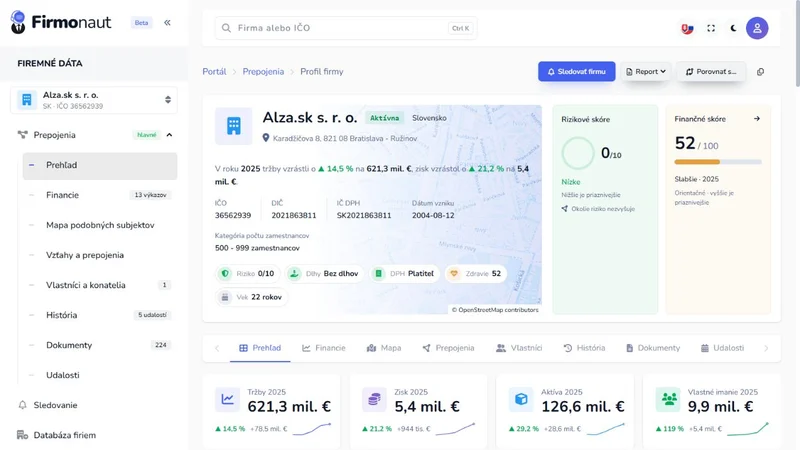Screen dimensions: 800x450
Task: Open História in sidebar
Action: (100, 315)
